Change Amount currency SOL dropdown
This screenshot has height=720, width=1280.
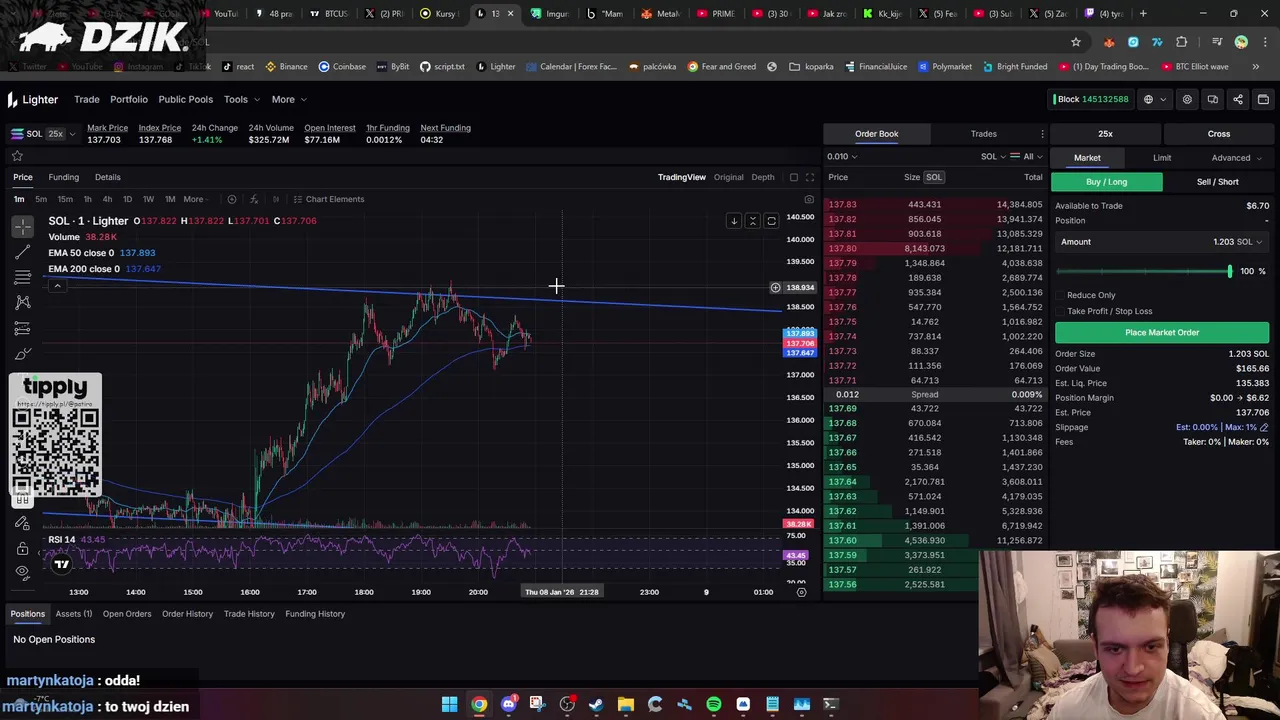click(1248, 242)
